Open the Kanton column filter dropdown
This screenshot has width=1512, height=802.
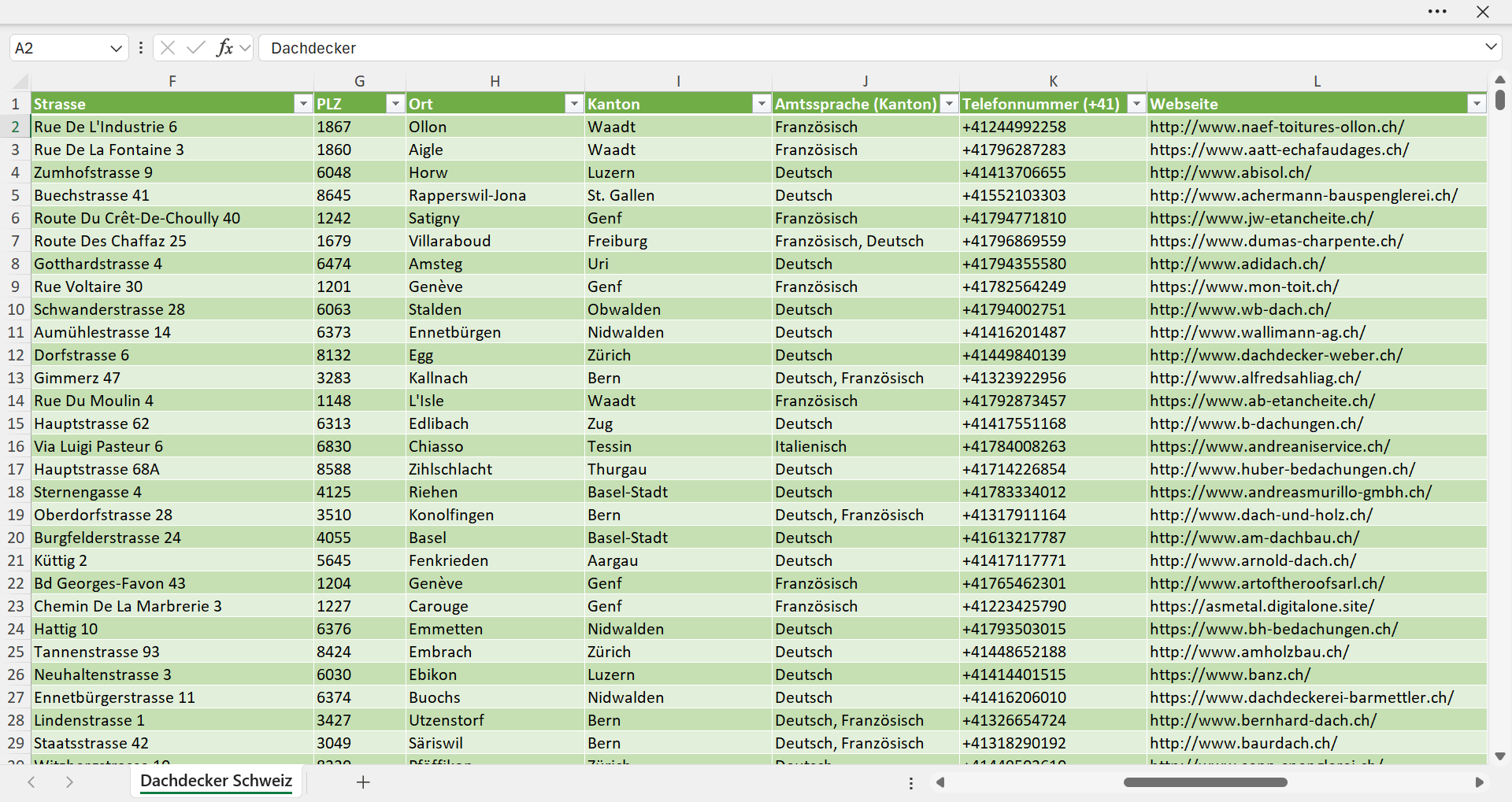(762, 104)
